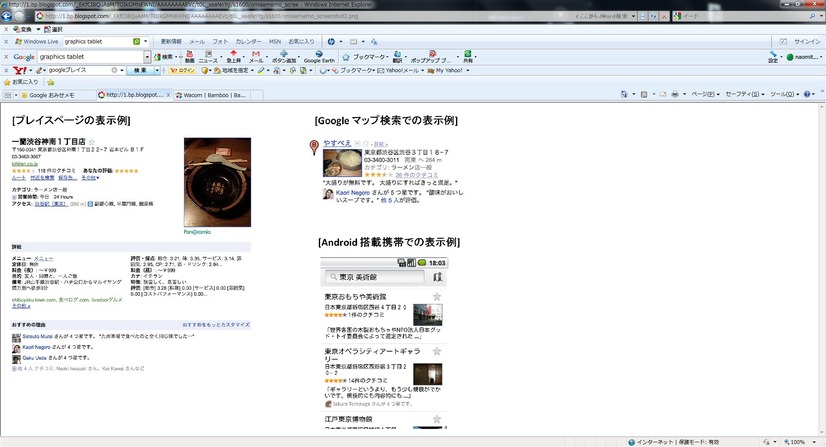
Task: Click the browser Back button
Action: pos(7,16)
